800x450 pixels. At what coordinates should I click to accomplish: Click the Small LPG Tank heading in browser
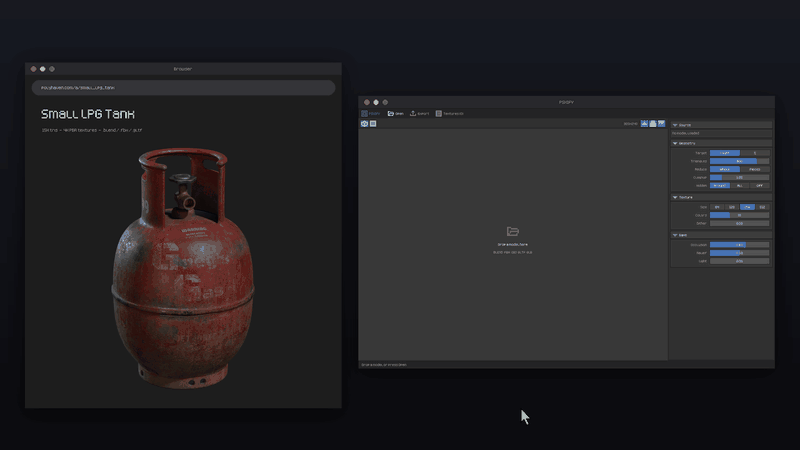pos(88,114)
